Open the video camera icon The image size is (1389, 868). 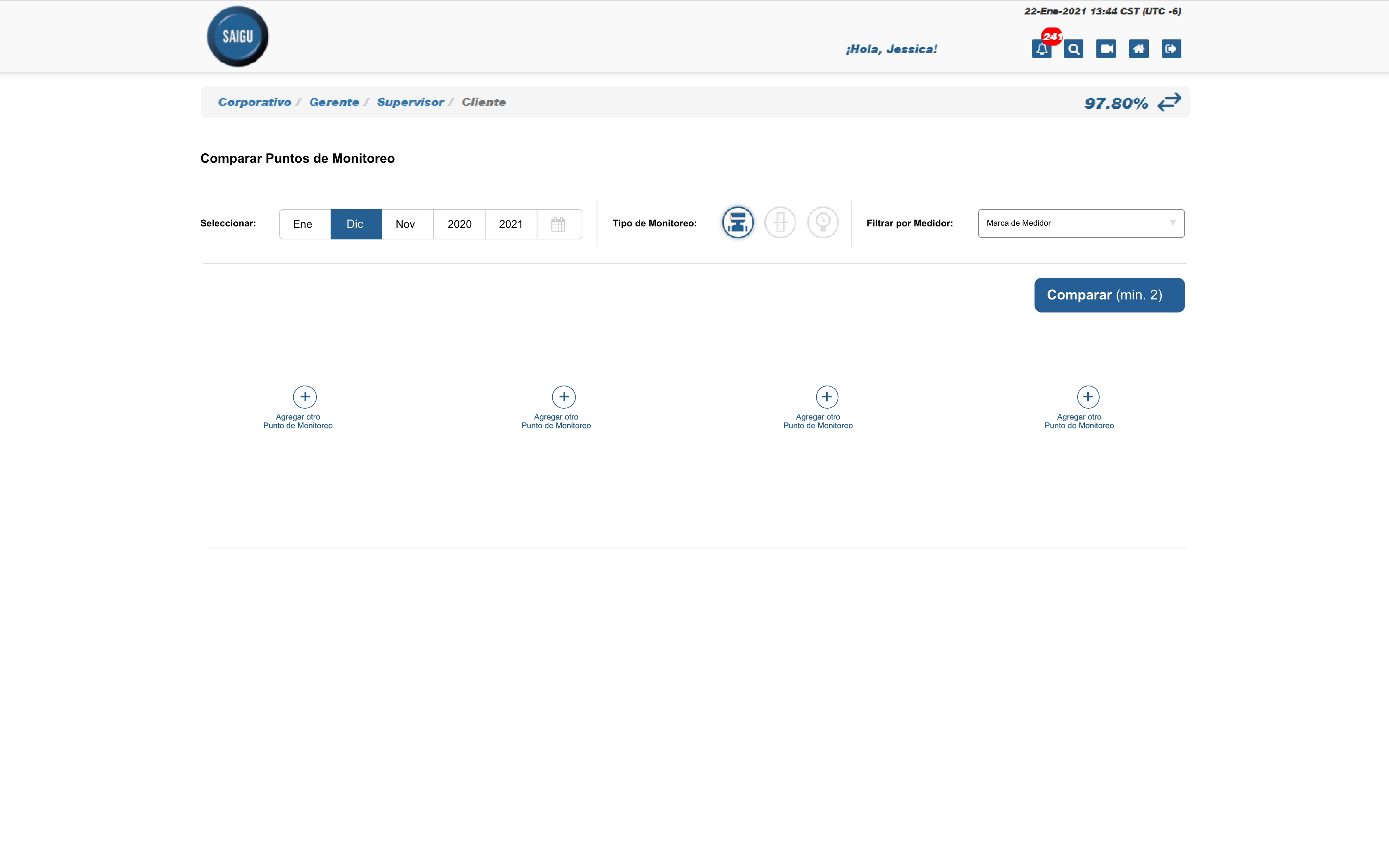click(x=1106, y=50)
